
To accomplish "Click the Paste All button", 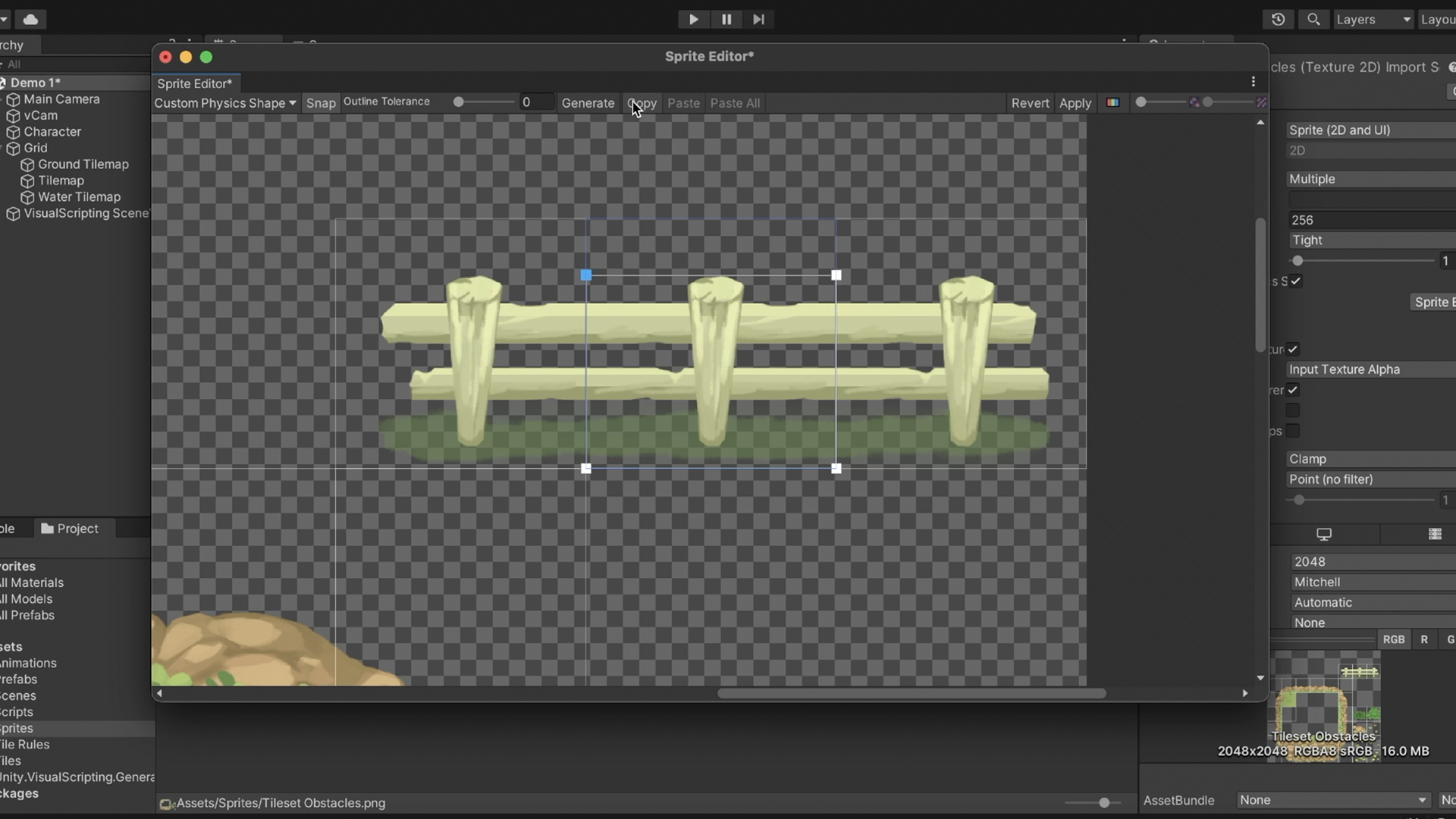I will click(735, 103).
